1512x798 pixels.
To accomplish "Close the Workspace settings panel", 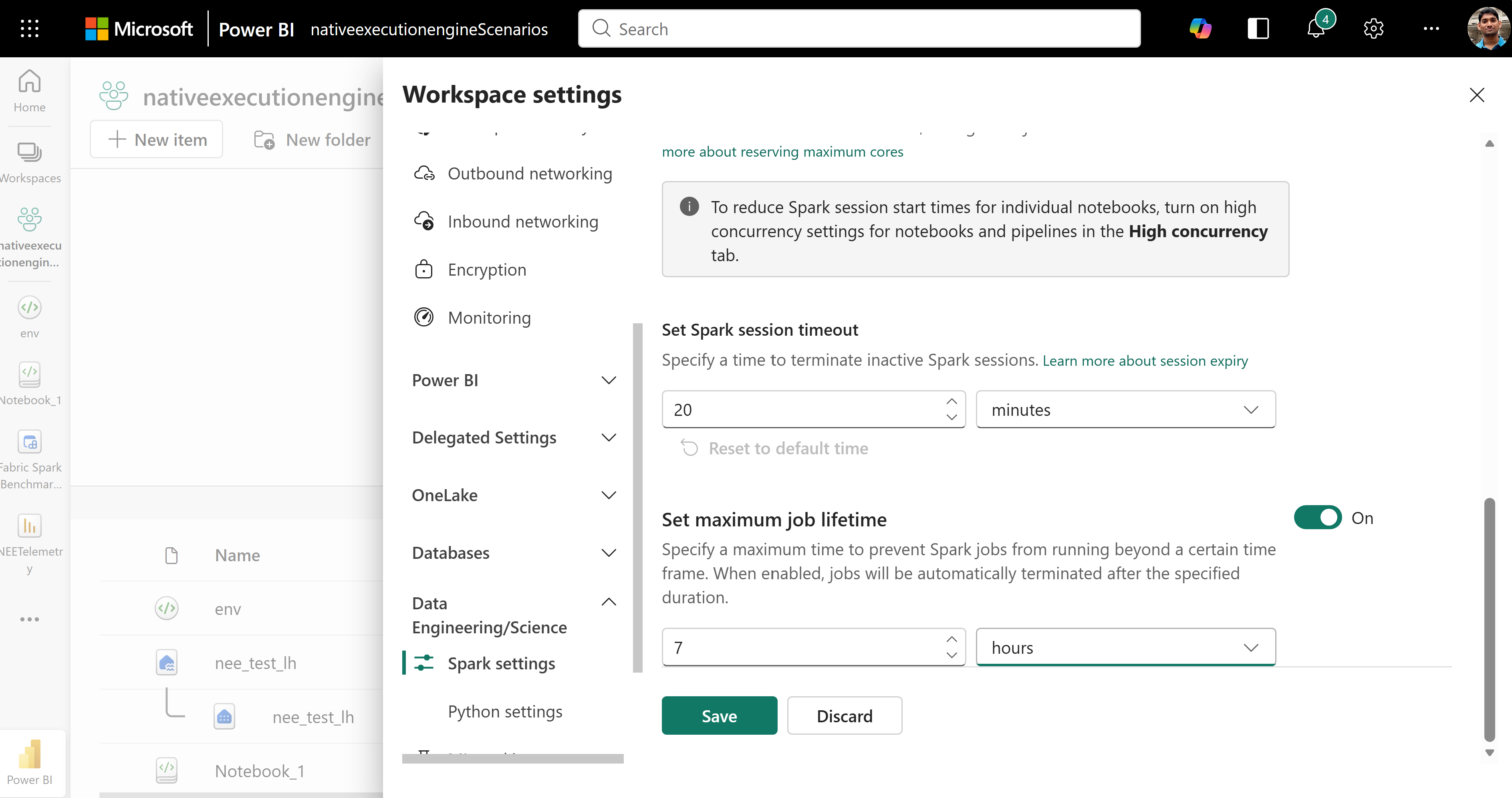I will pos(1477,95).
